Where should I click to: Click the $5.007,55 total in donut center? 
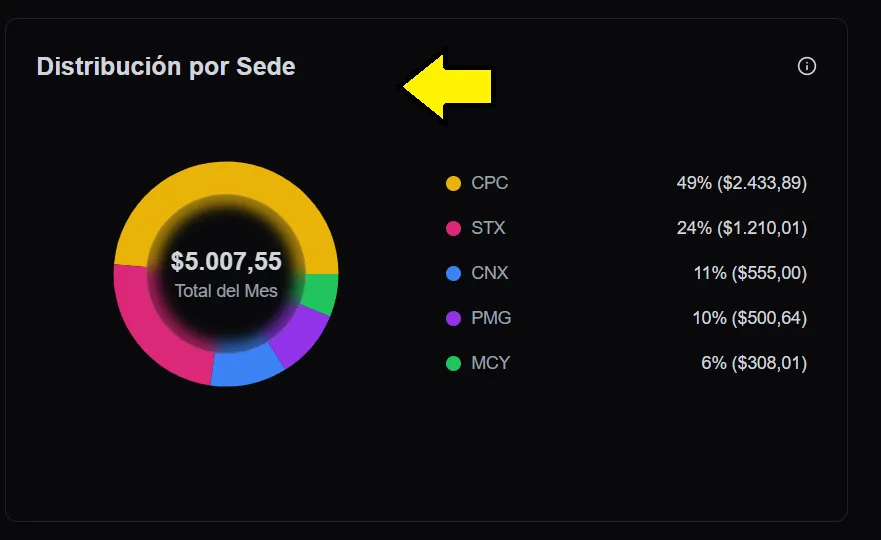pyautogui.click(x=226, y=262)
